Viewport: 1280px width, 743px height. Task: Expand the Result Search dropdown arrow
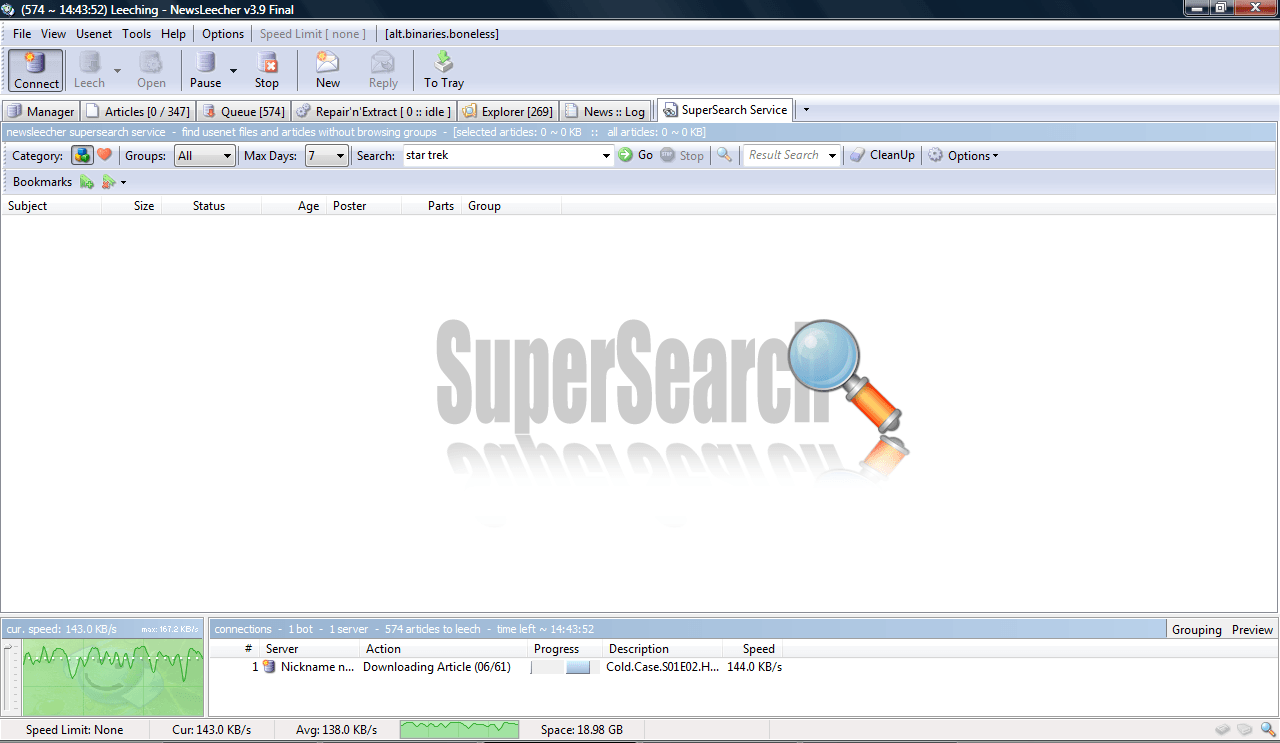833,155
